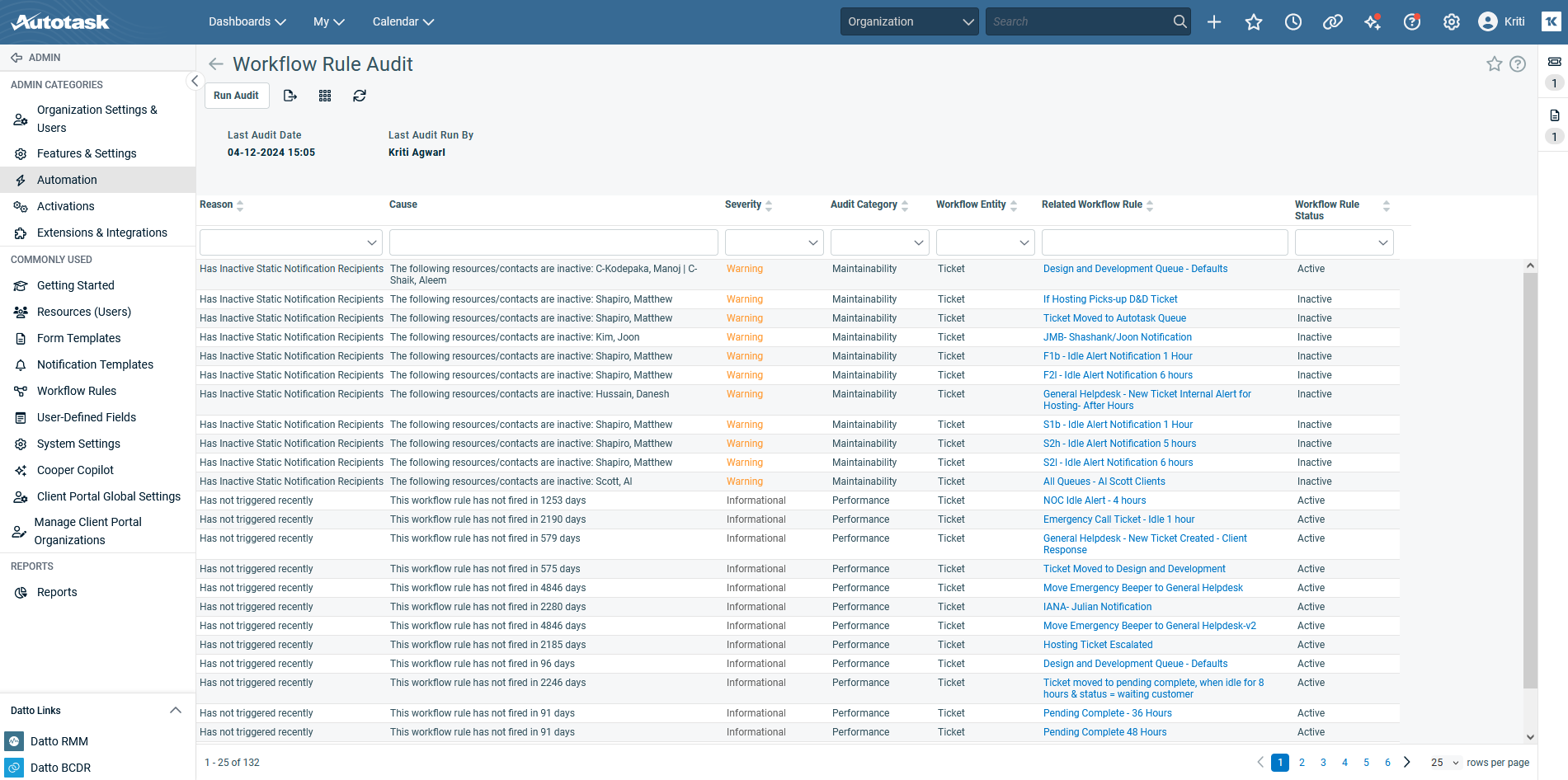1568x780 pixels.
Task: Collapse the Datto Links section
Action: [x=175, y=711]
